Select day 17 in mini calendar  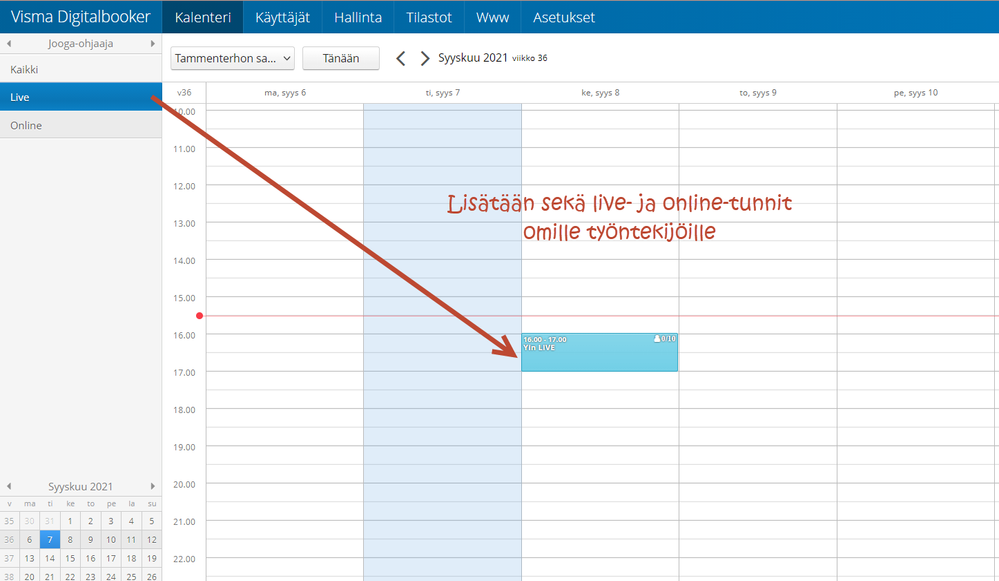(111, 558)
